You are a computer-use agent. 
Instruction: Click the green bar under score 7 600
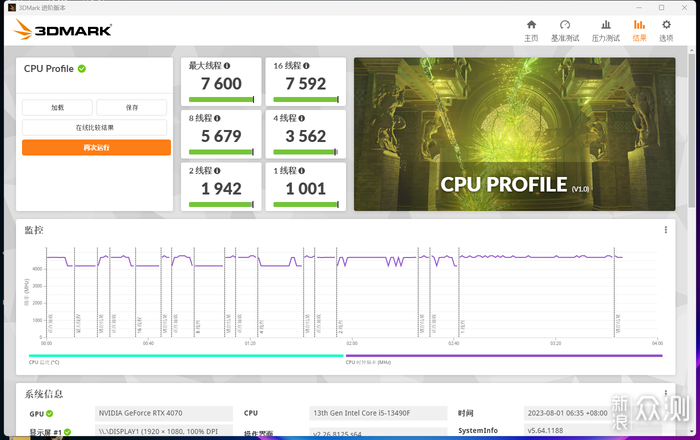221,100
